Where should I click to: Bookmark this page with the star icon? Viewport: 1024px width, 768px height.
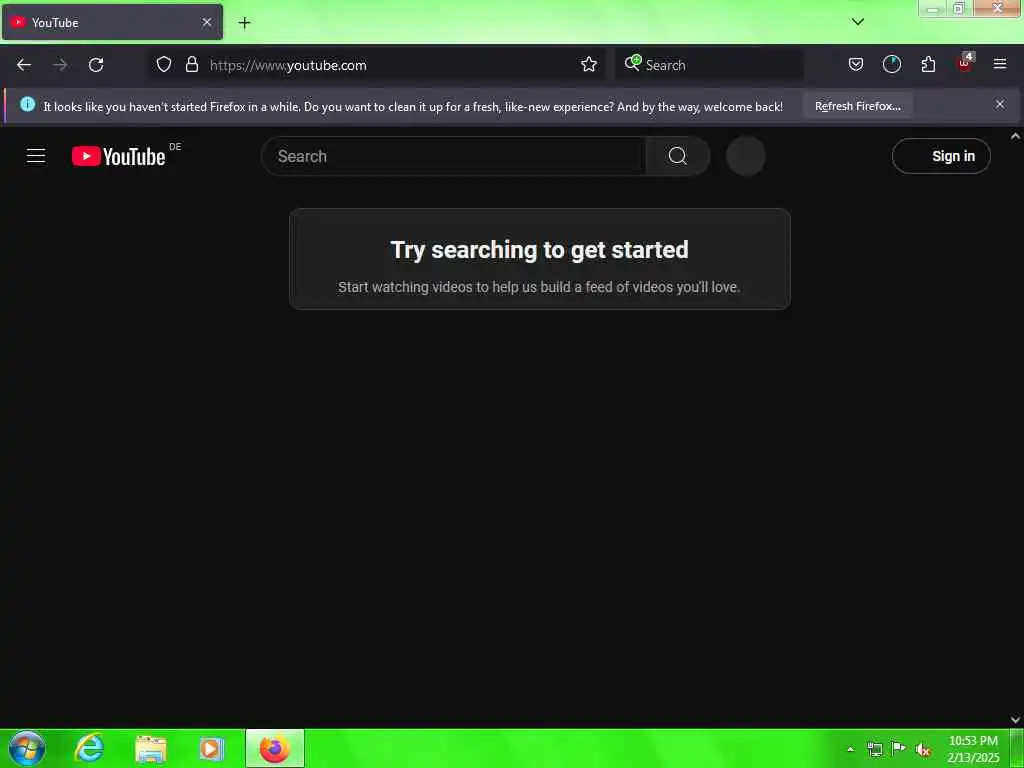coord(588,65)
